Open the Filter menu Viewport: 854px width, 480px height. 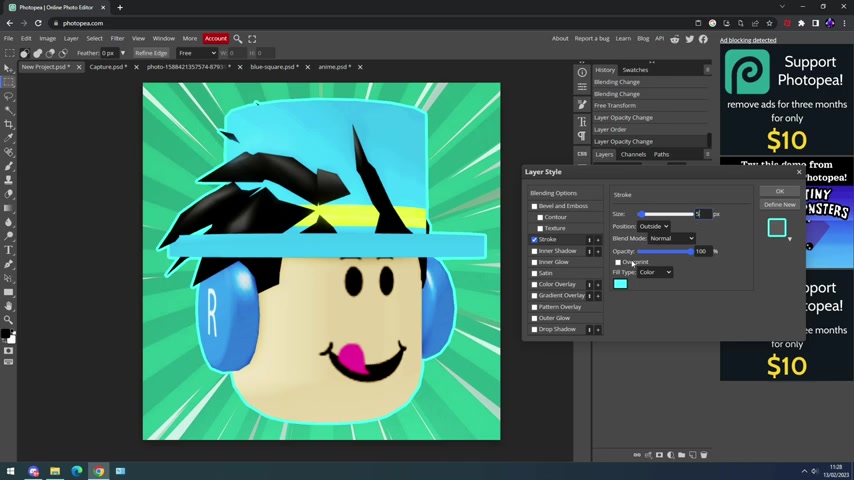point(117,39)
